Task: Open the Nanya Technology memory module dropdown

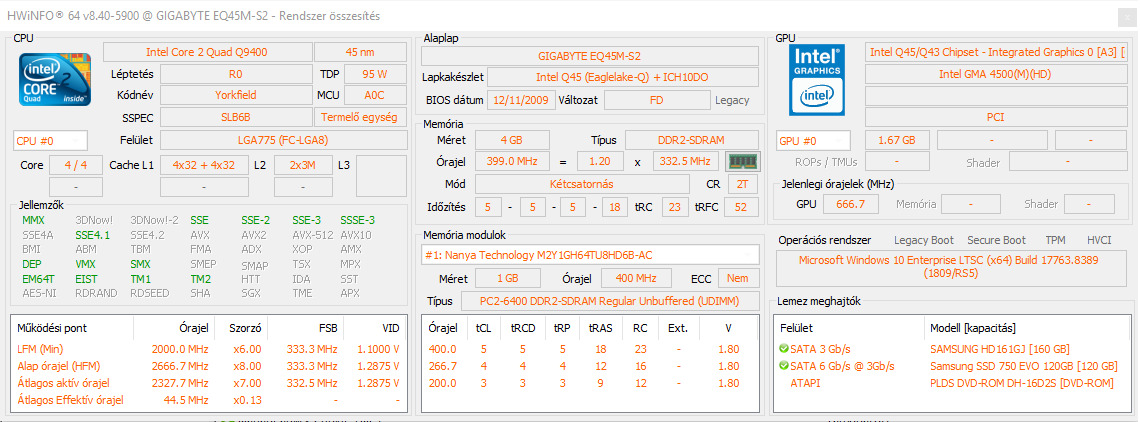Action: point(590,254)
